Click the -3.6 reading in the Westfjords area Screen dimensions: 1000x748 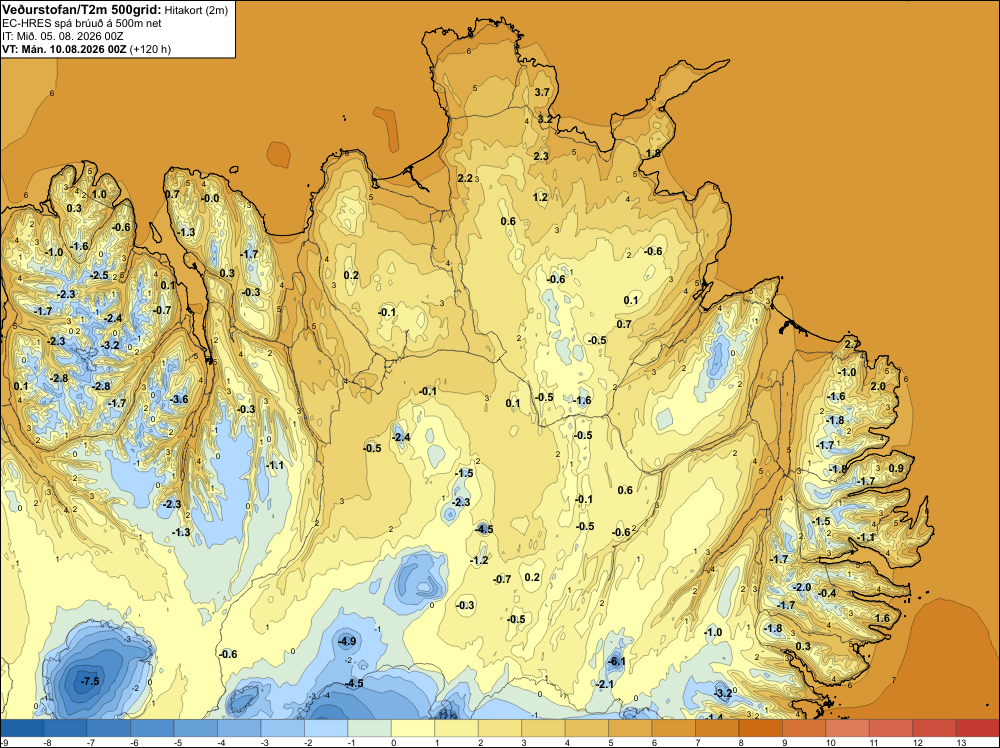click(180, 400)
